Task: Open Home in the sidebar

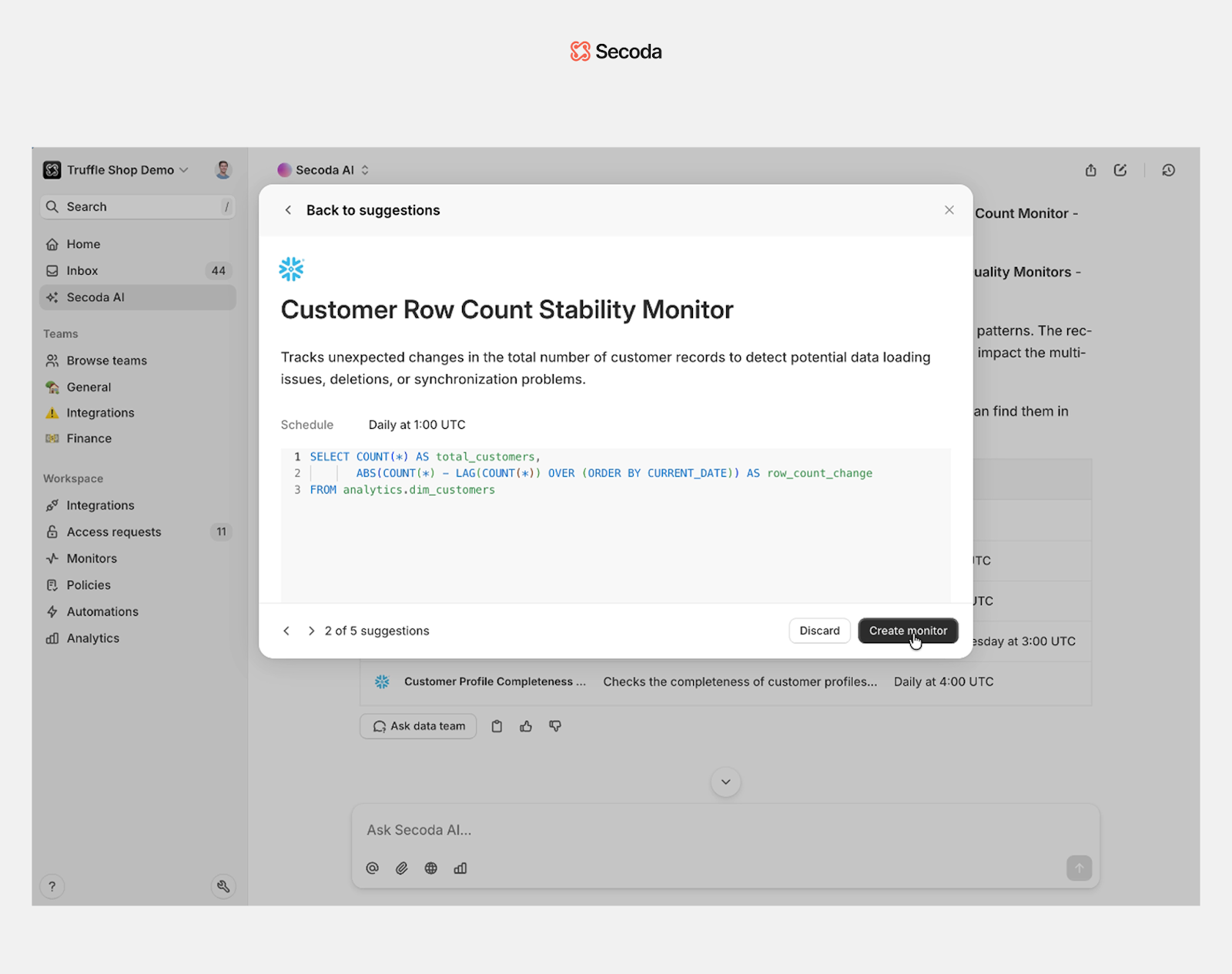Action: coord(138,244)
